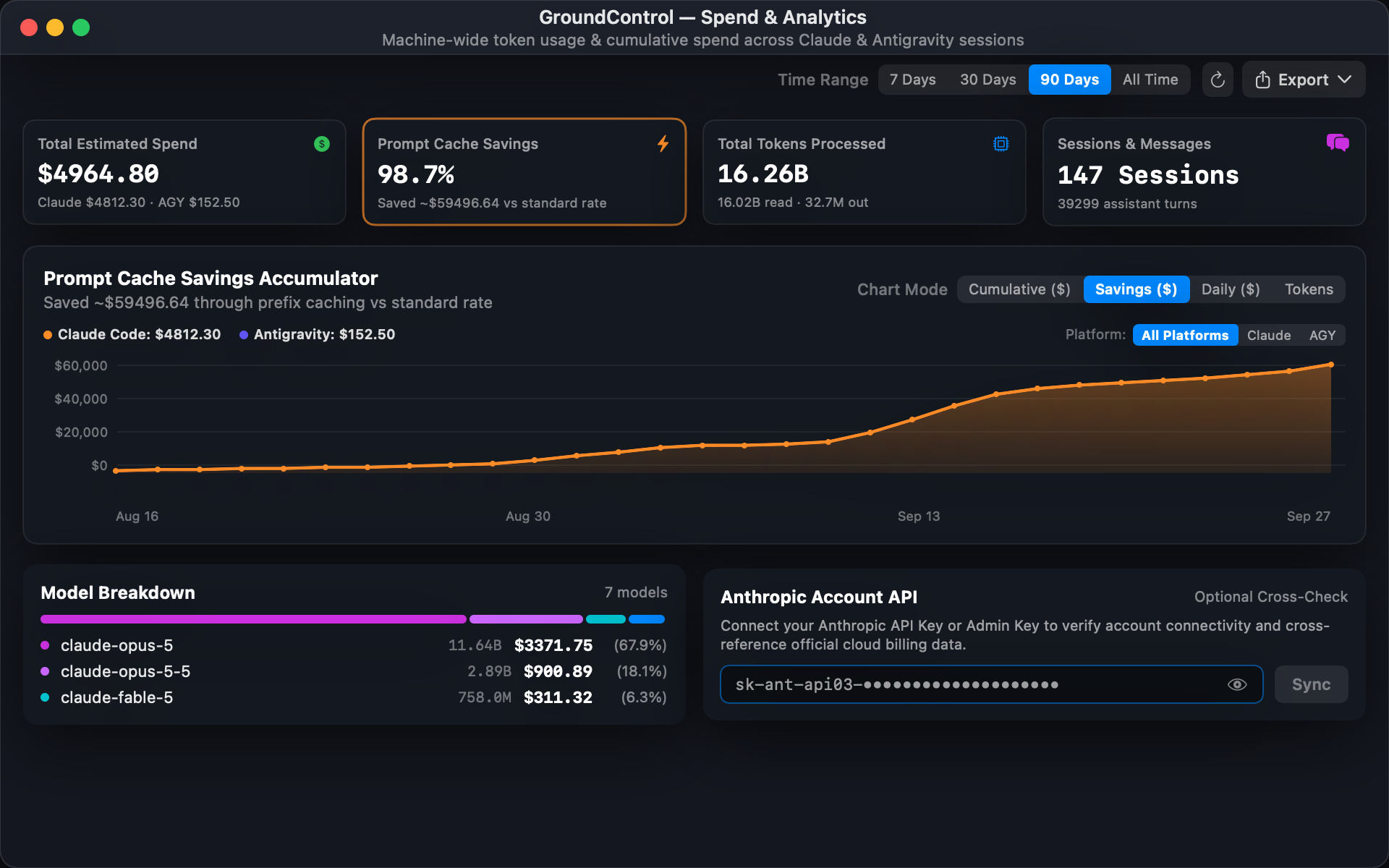Click the orange Claude Code legend dot
1389x868 pixels.
[x=48, y=335]
